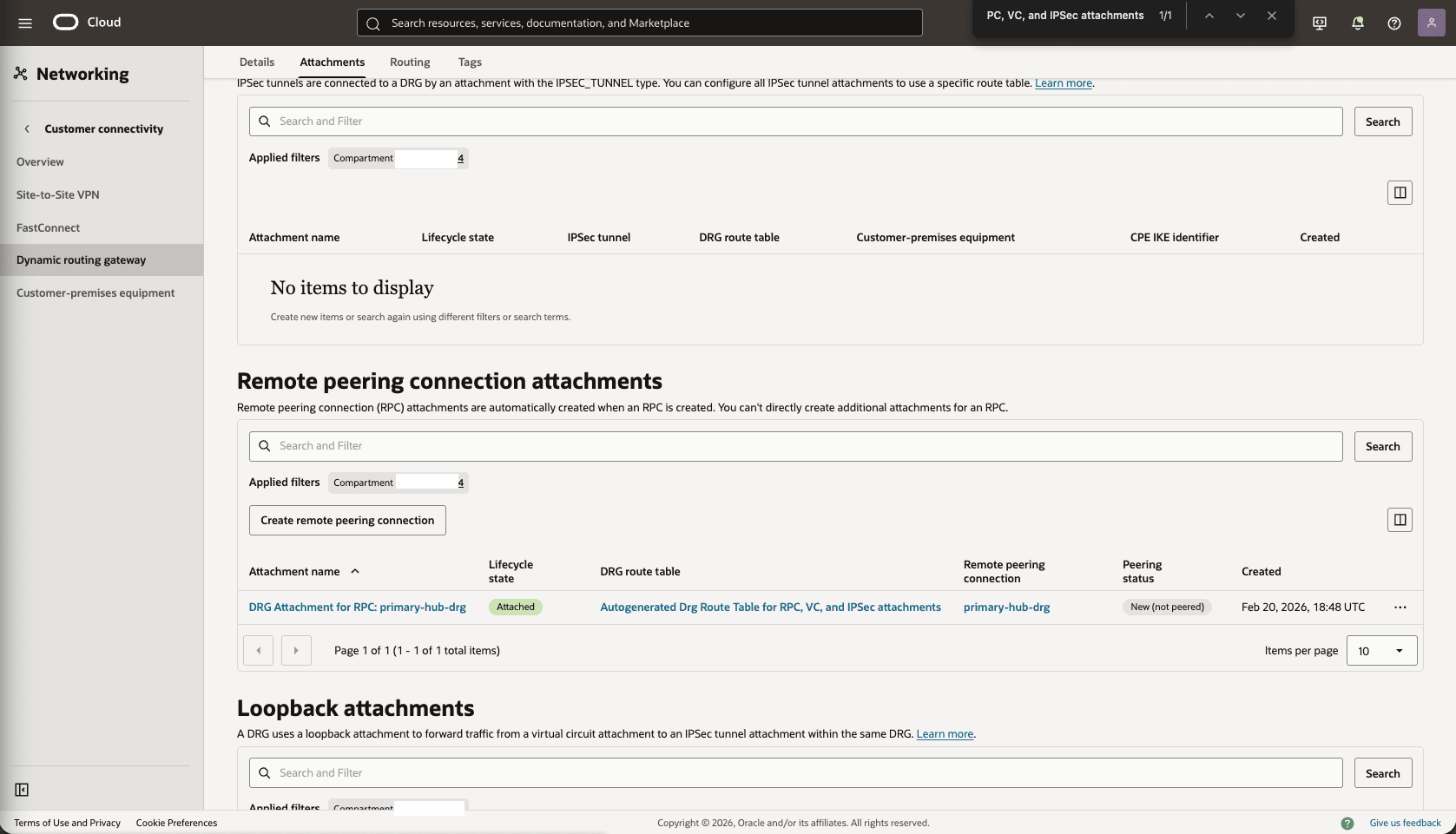1456x834 pixels.
Task: Open the Help question mark menu
Action: click(x=1395, y=23)
